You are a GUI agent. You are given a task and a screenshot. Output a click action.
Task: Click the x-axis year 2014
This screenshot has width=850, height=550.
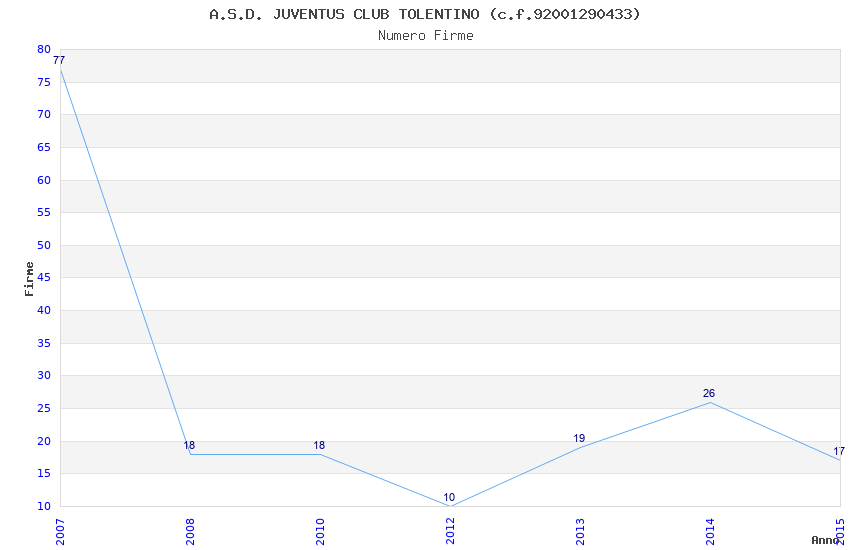(710, 532)
